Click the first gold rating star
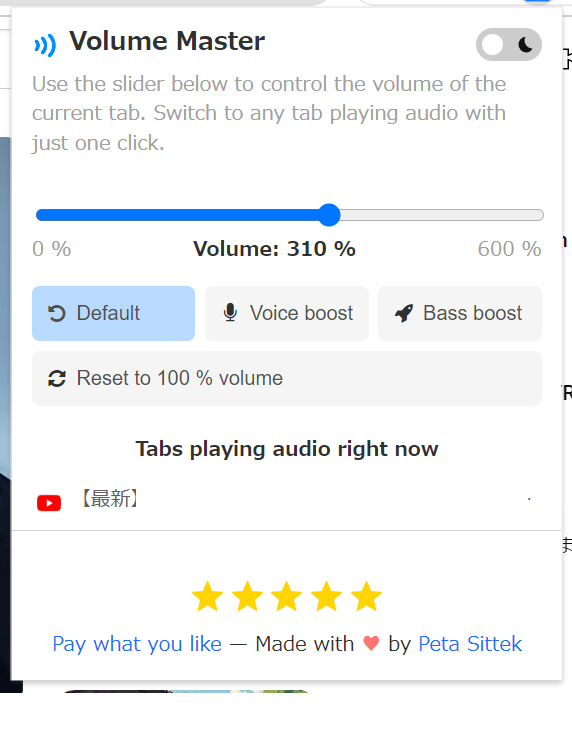This screenshot has width=572, height=741. [208, 596]
